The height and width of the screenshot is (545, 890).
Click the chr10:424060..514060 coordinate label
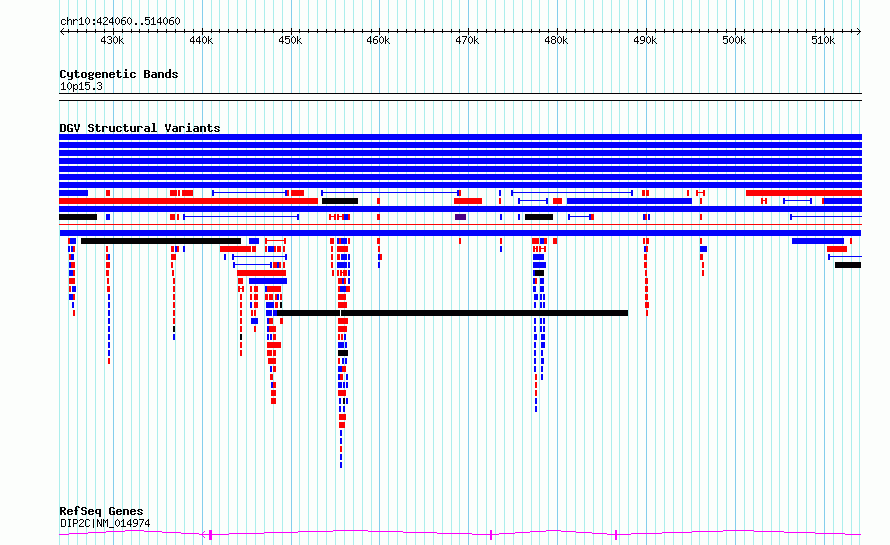tap(120, 21)
